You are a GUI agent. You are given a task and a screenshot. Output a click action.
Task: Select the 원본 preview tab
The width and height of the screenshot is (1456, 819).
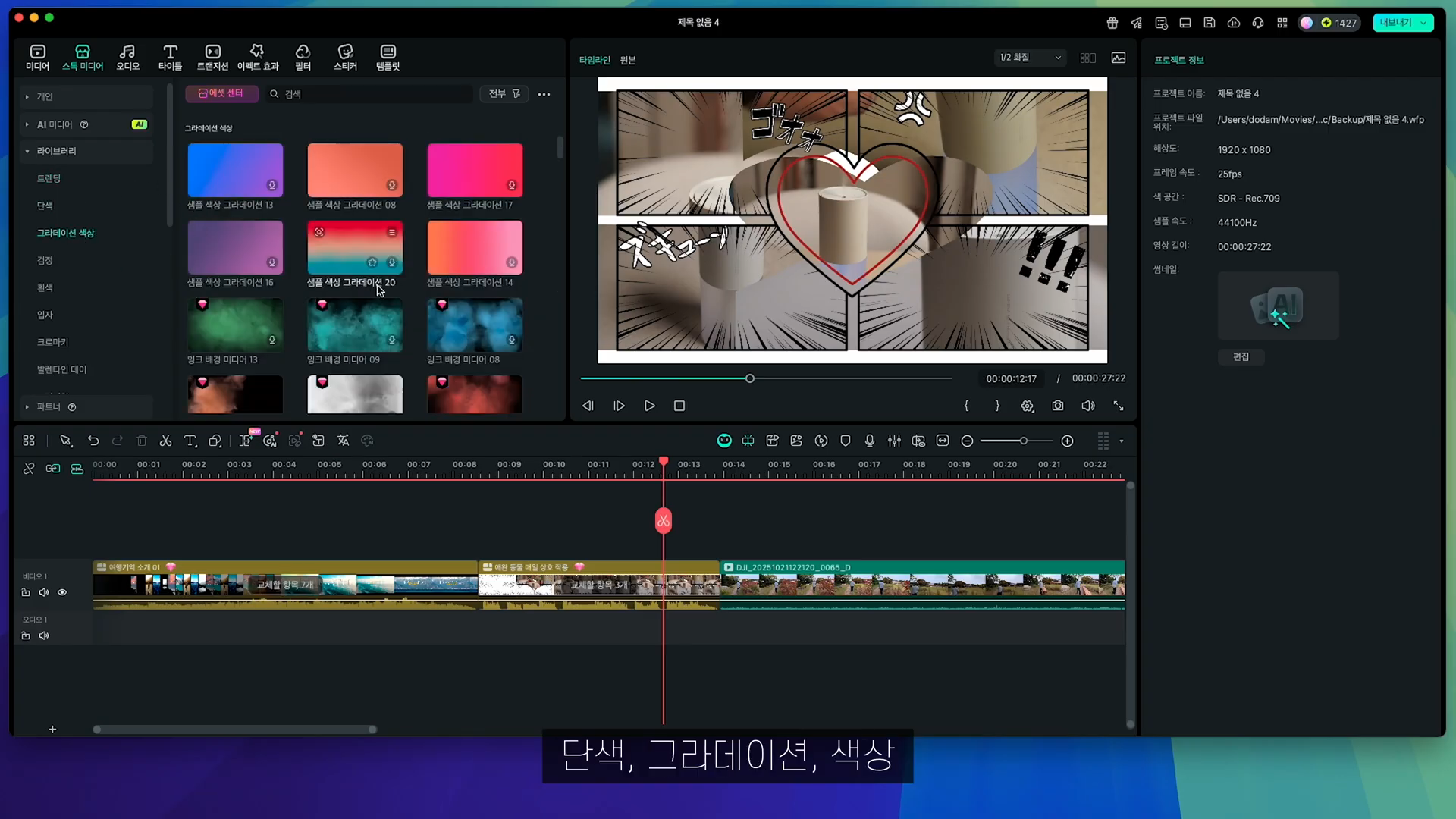[628, 60]
